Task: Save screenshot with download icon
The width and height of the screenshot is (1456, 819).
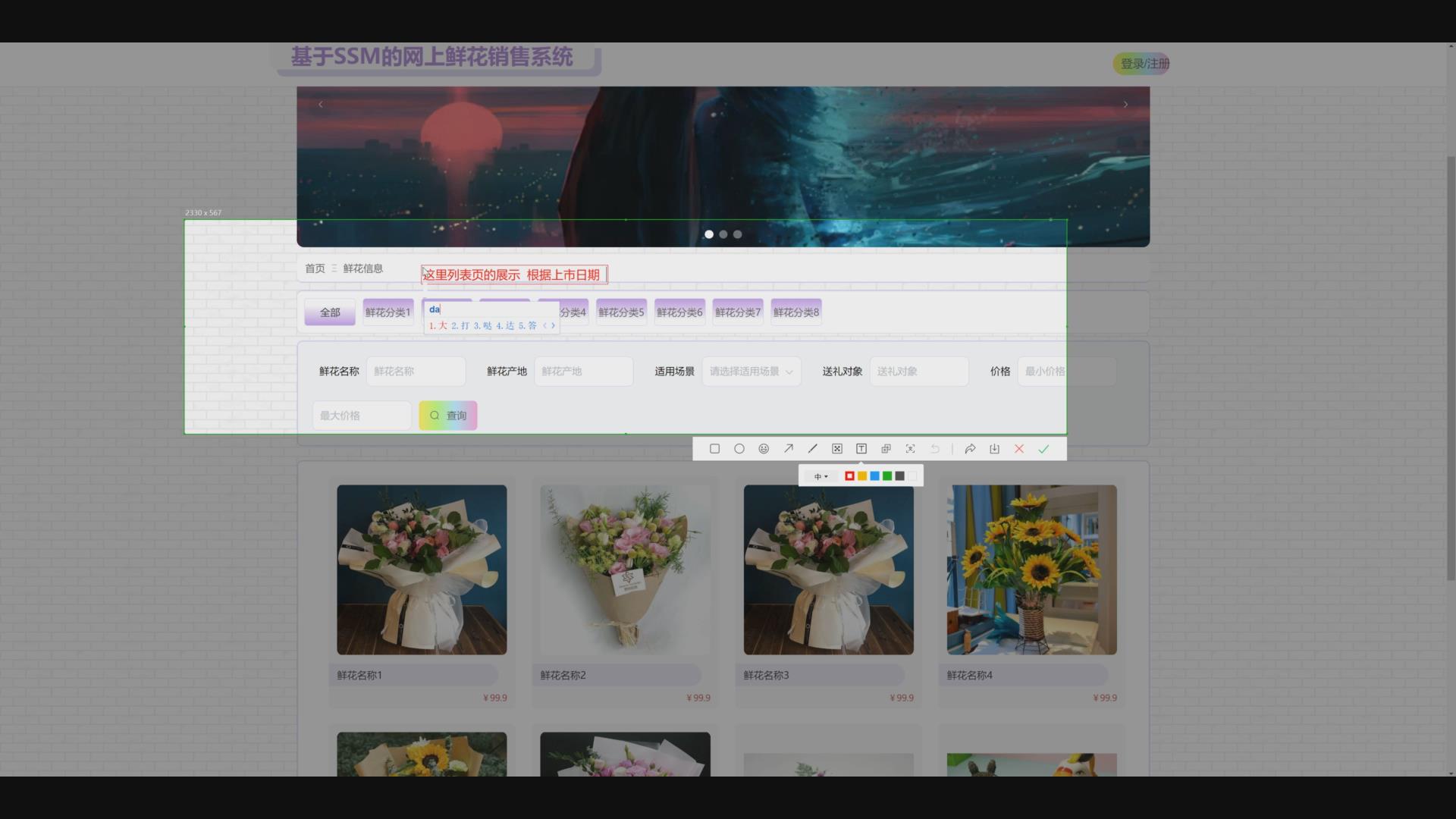Action: [x=995, y=449]
